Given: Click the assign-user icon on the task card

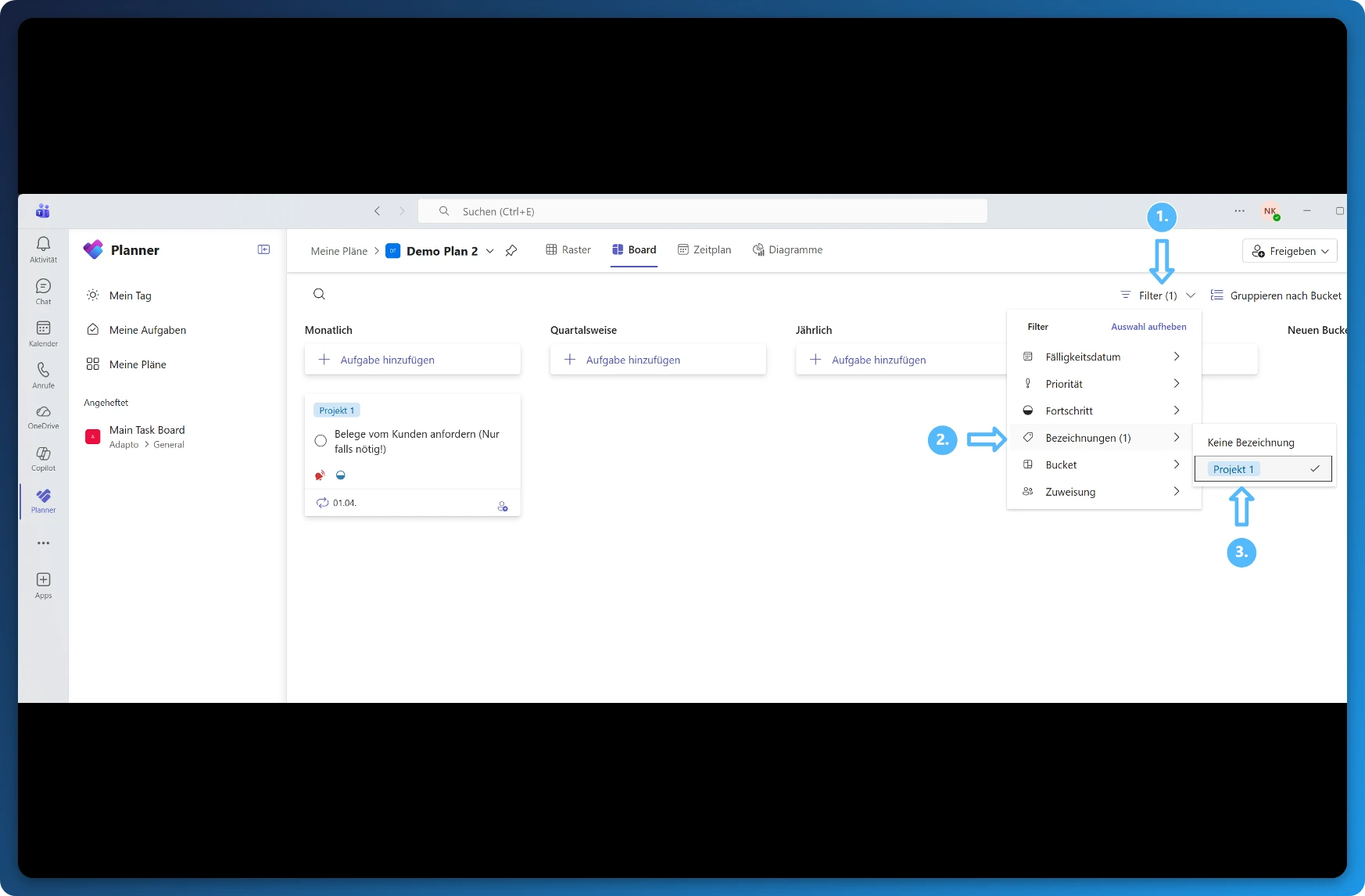Looking at the screenshot, I should (503, 506).
